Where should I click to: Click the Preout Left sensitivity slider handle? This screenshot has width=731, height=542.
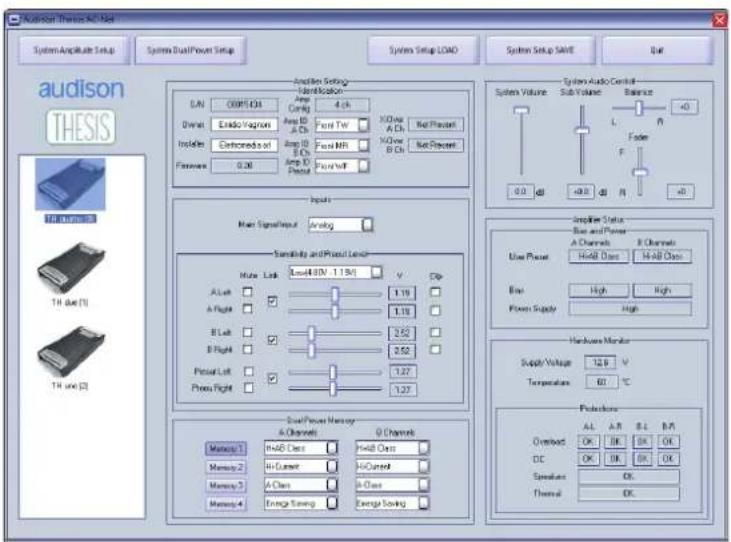click(332, 372)
